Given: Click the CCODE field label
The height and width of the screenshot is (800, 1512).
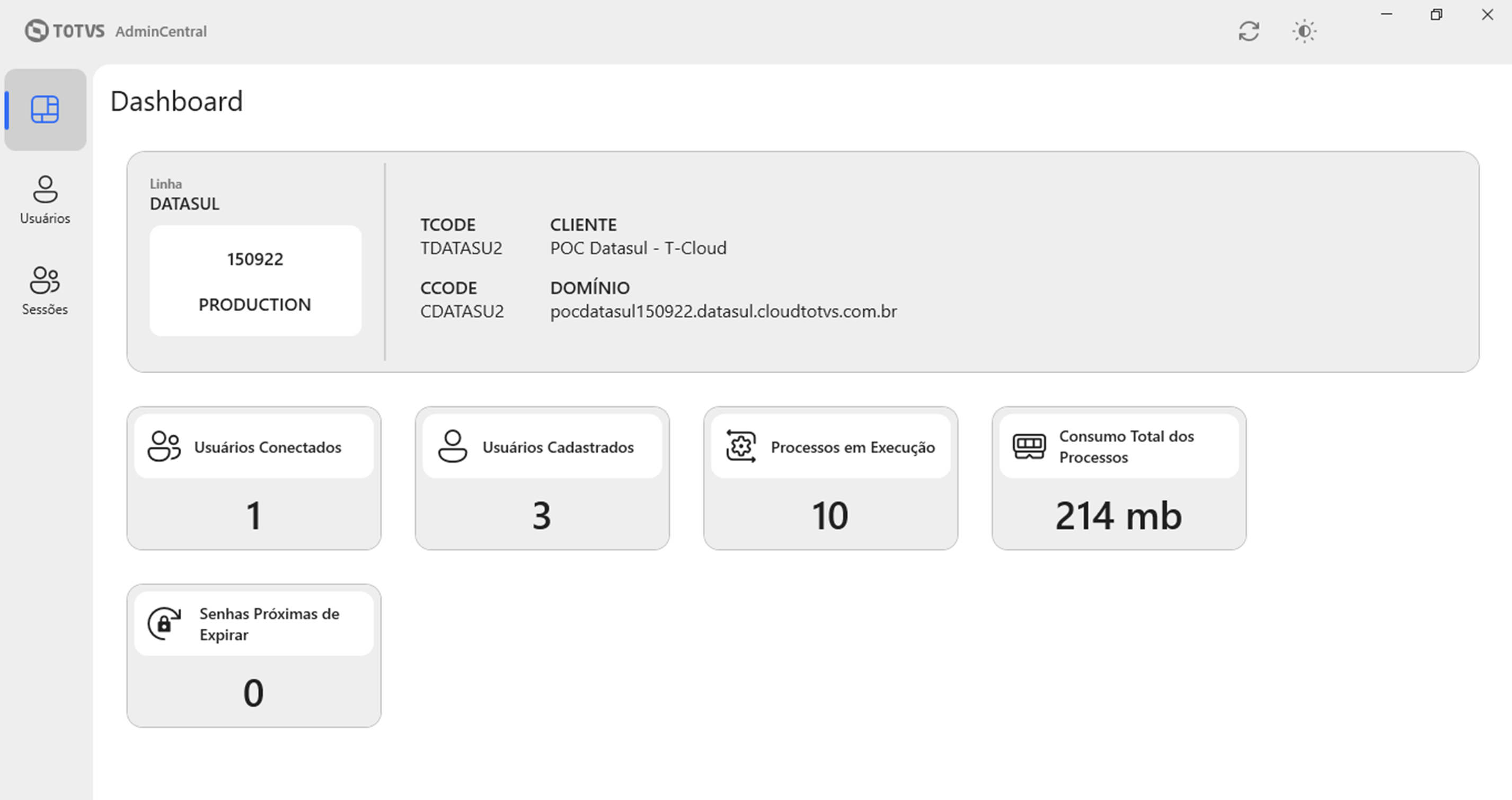Looking at the screenshot, I should (448, 288).
